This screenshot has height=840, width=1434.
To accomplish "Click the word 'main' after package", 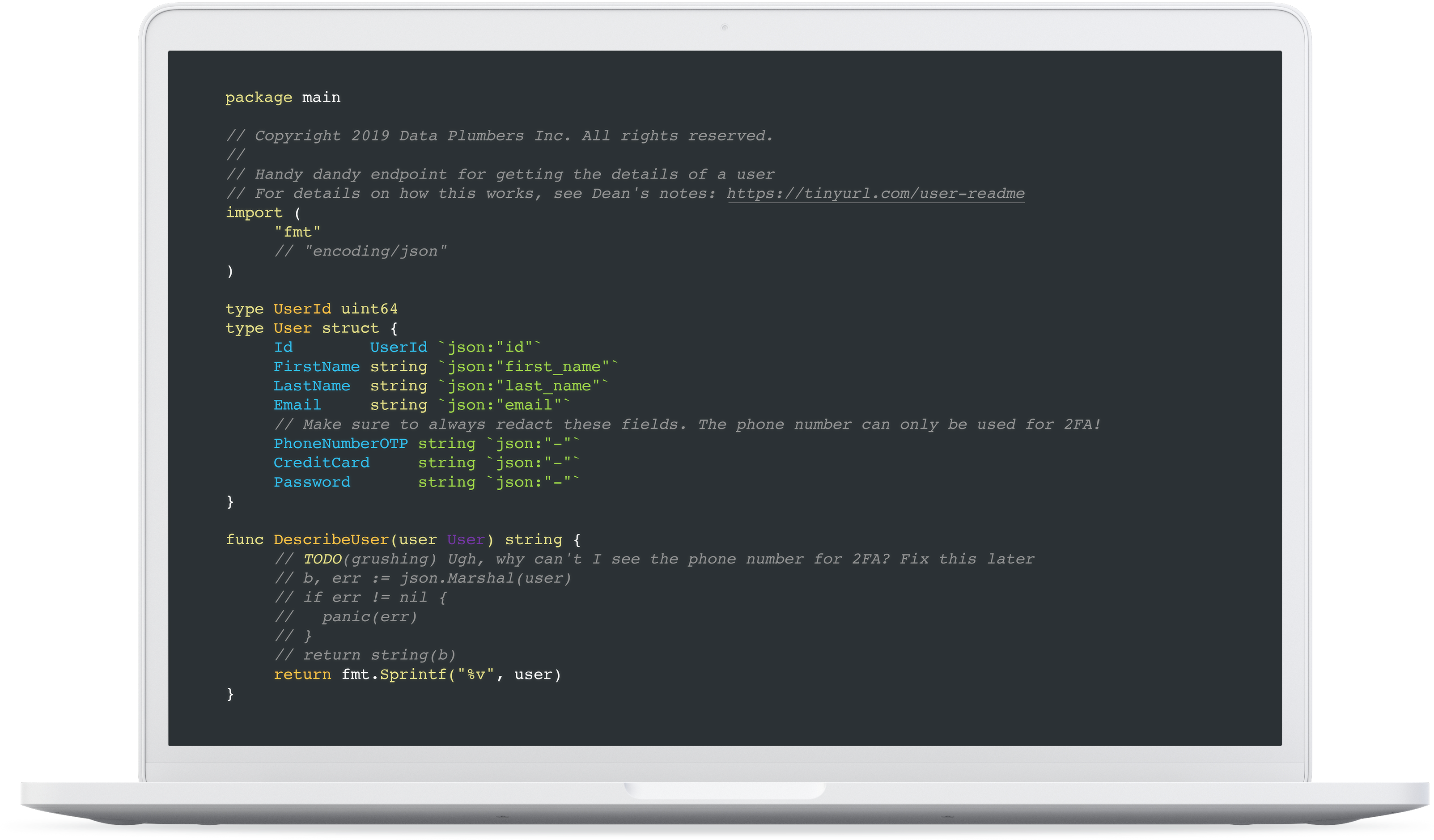I will coord(322,98).
